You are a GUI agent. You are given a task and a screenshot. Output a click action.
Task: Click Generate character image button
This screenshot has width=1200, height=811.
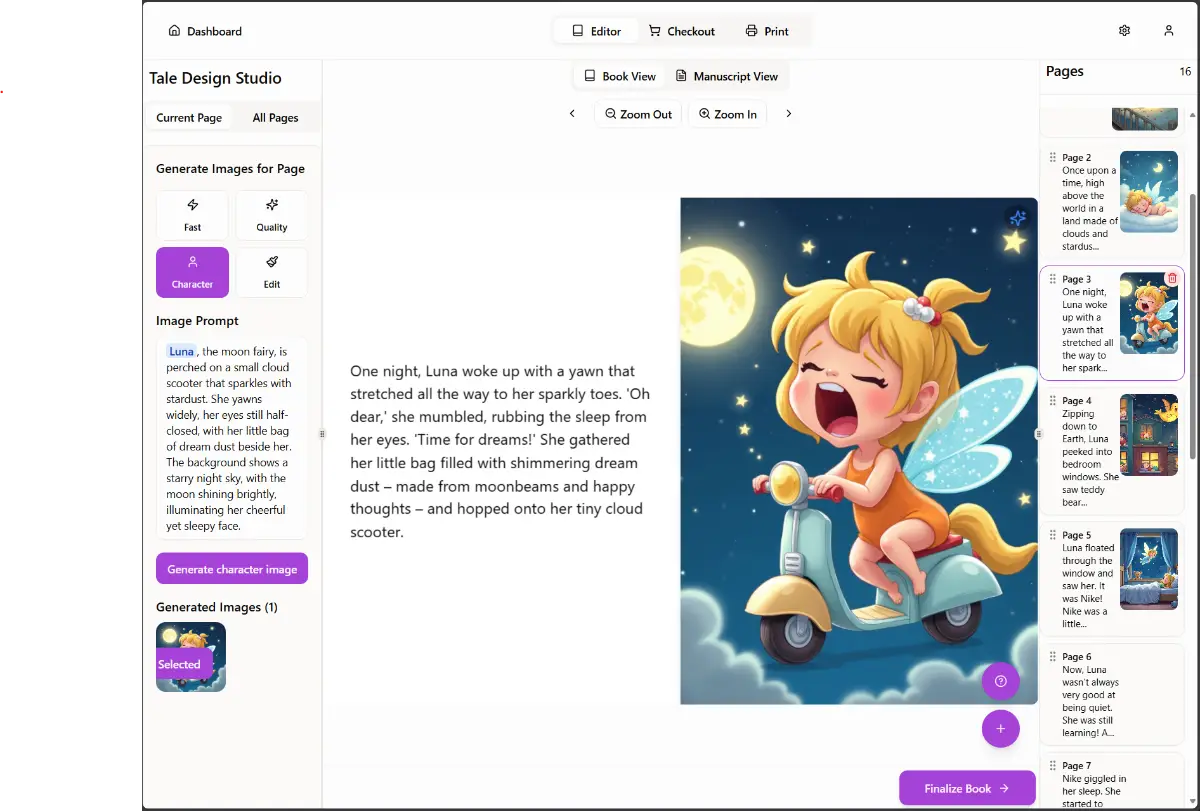232,569
